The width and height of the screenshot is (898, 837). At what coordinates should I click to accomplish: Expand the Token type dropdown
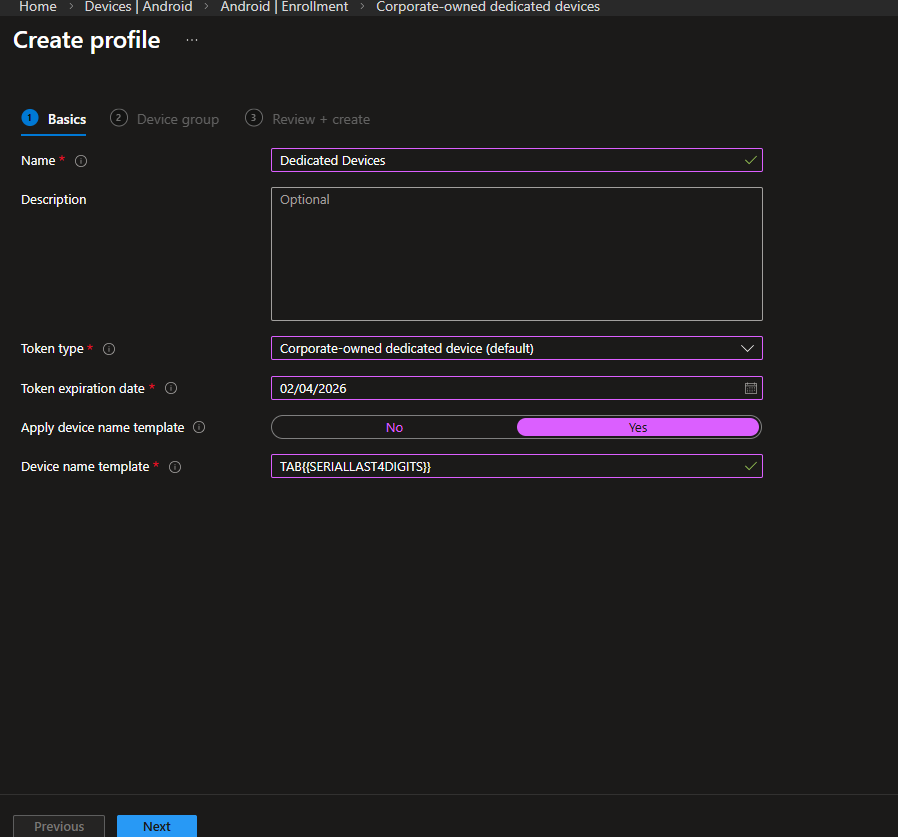(516, 349)
